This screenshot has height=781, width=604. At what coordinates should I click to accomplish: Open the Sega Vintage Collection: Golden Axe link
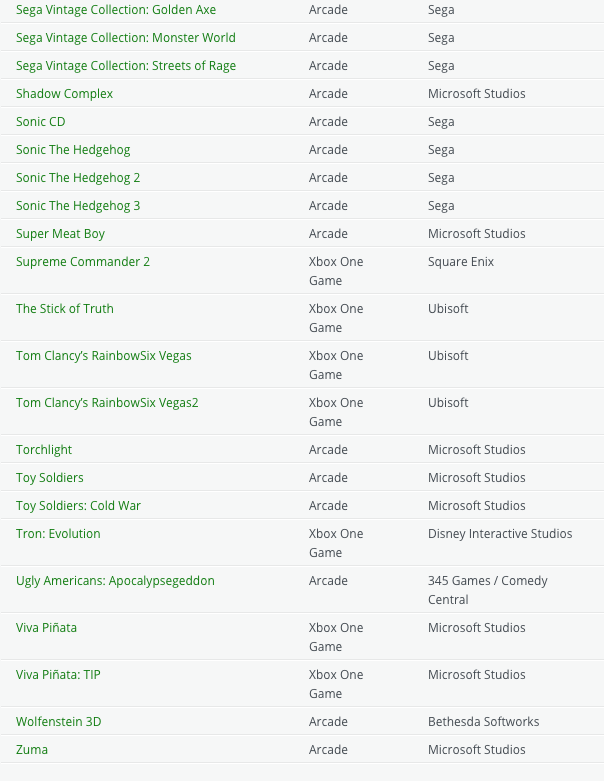tap(116, 10)
